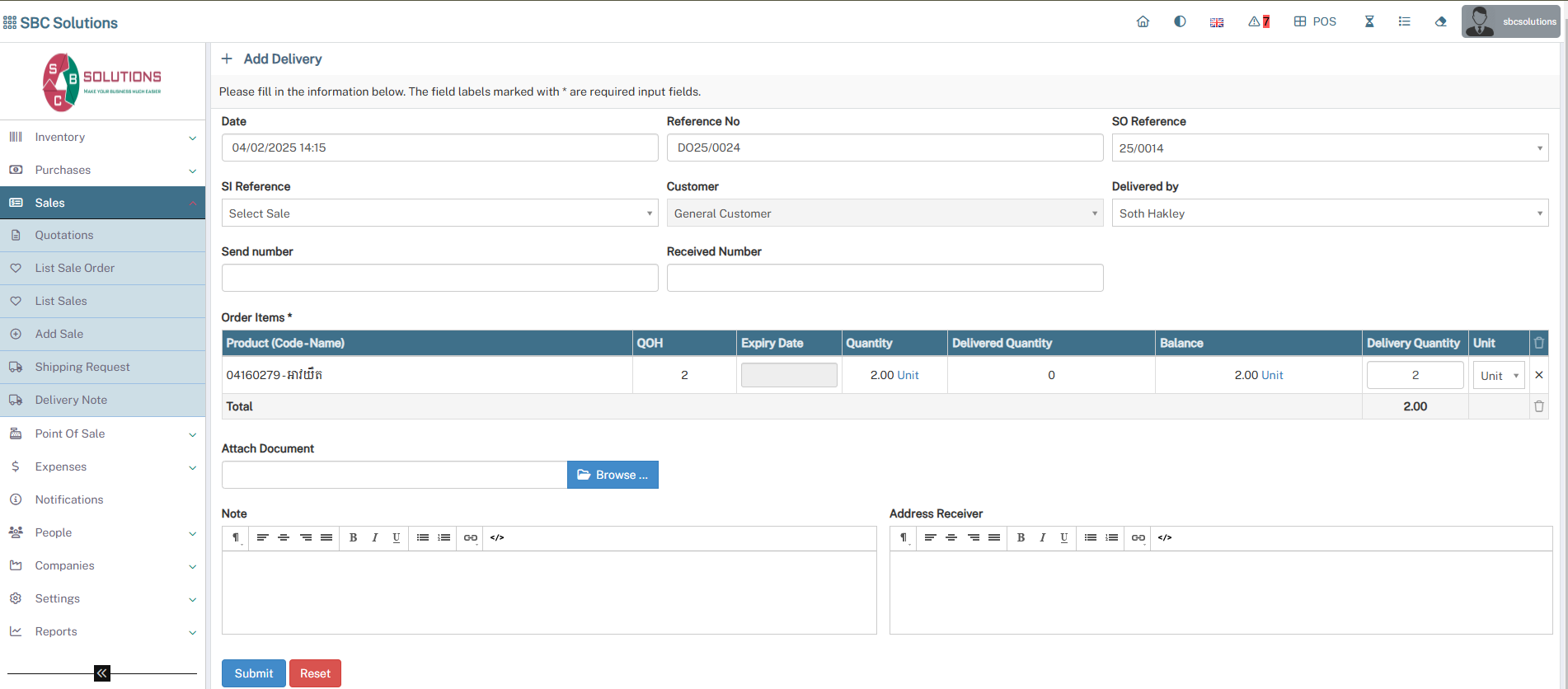Click the Submit button
Image resolution: width=1568 pixels, height=689 pixels.
(x=253, y=673)
